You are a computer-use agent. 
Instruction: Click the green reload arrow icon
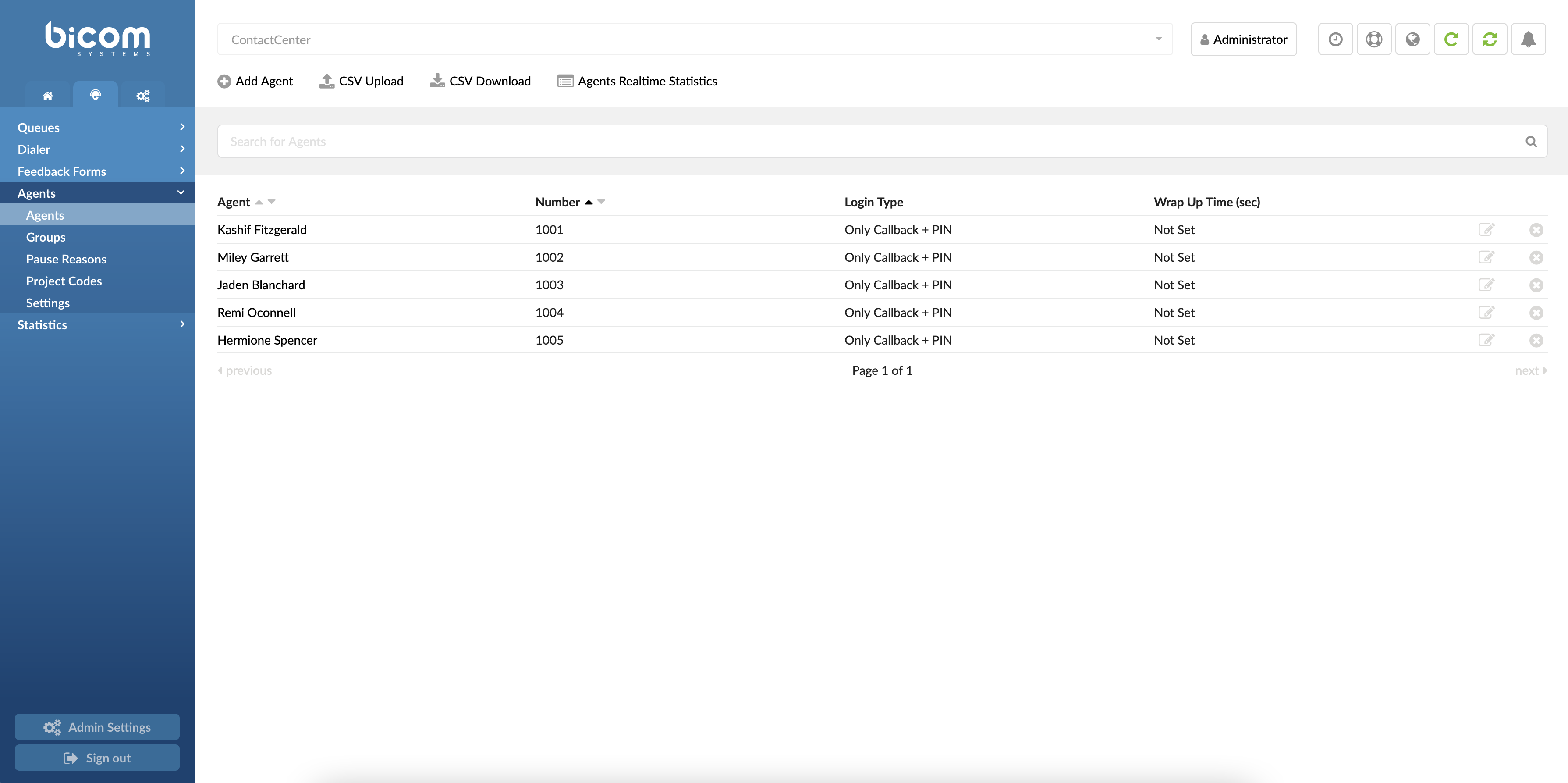(x=1451, y=39)
